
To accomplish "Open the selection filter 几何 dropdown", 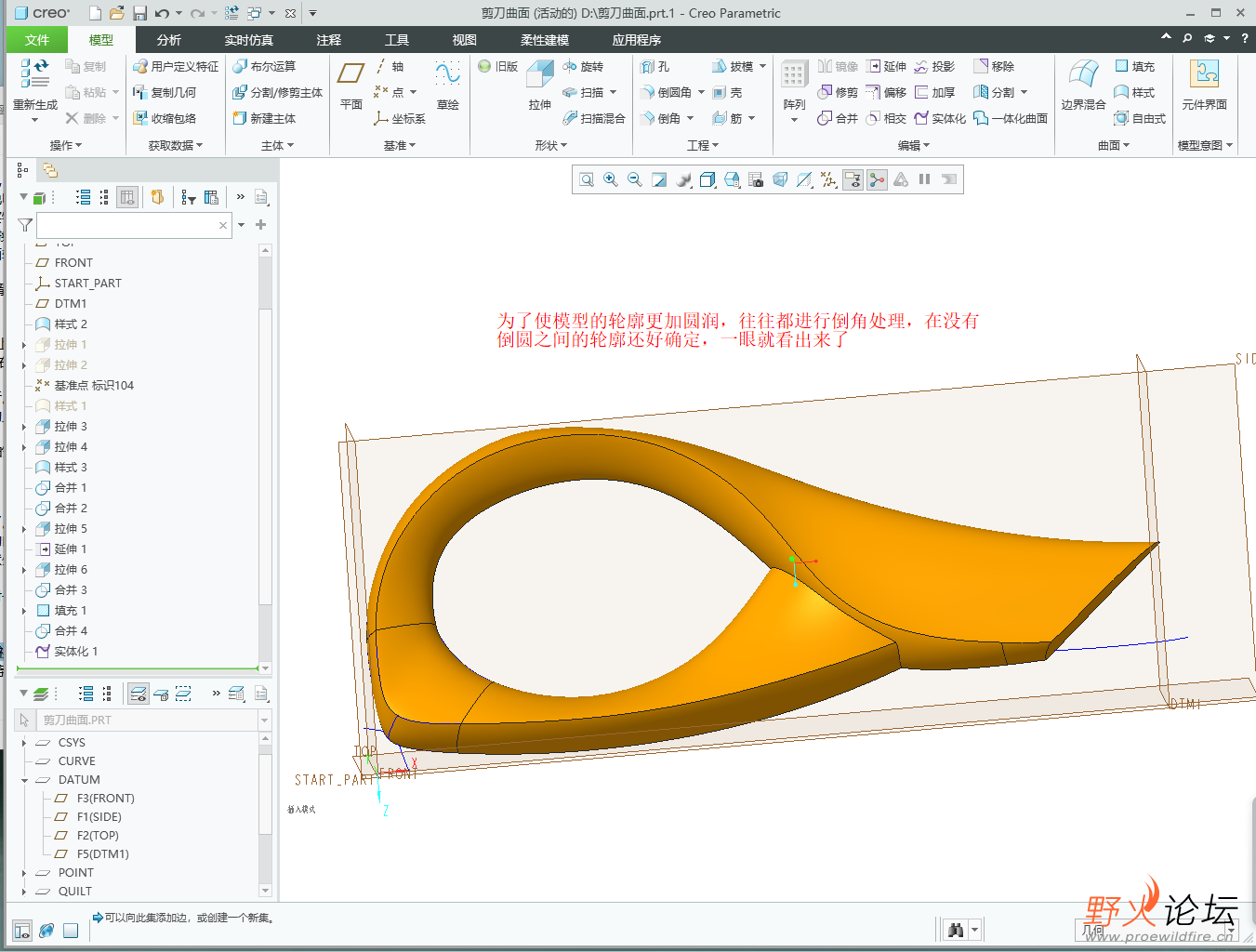I will 1231,930.
